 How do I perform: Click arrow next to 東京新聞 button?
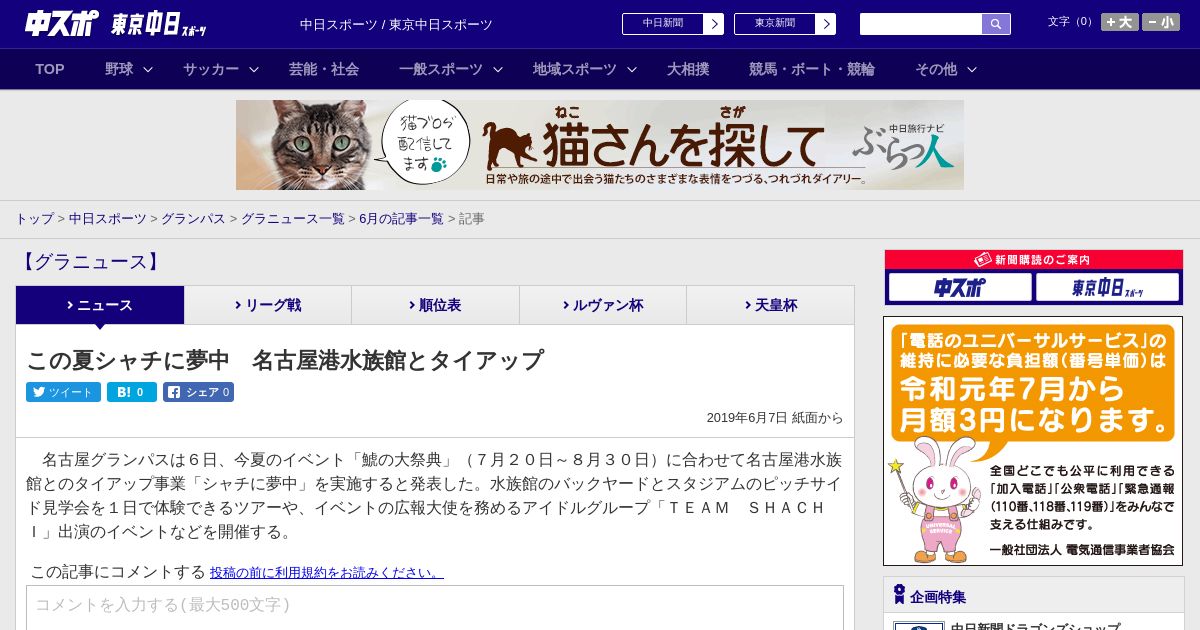pyautogui.click(x=825, y=24)
